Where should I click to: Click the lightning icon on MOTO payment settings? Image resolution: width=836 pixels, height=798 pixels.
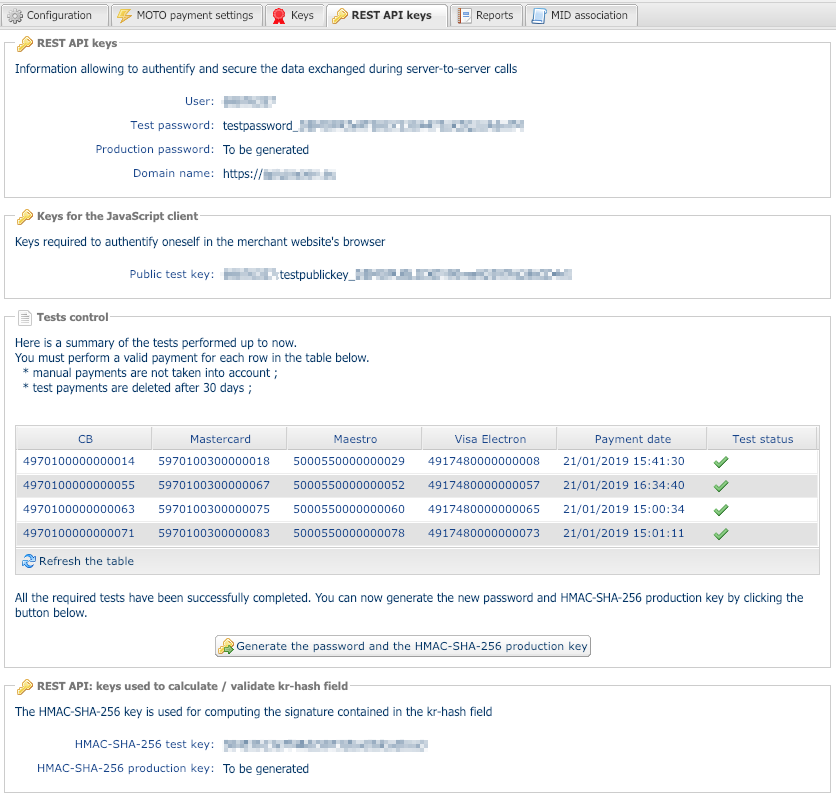[x=124, y=16]
